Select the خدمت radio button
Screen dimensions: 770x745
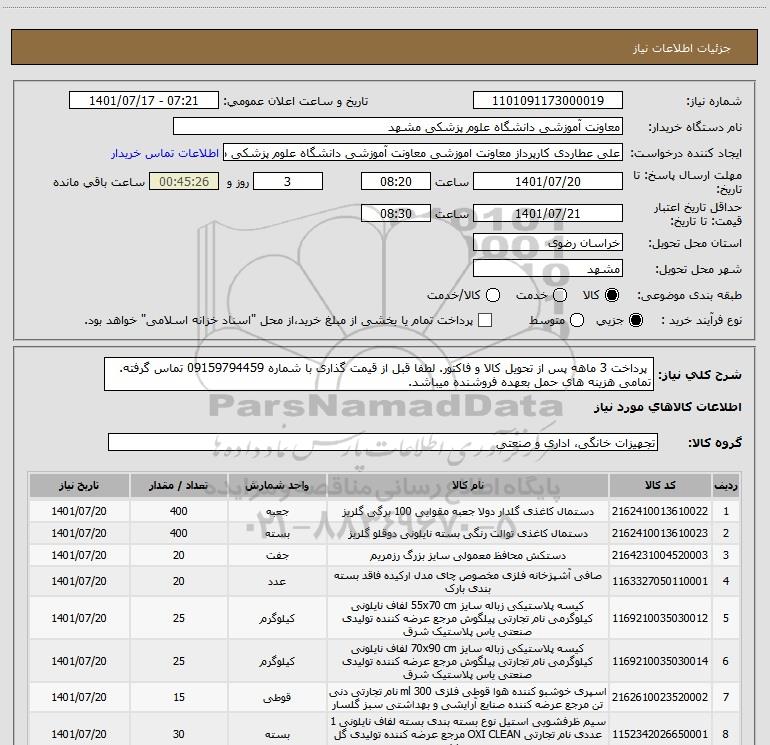(x=560, y=295)
